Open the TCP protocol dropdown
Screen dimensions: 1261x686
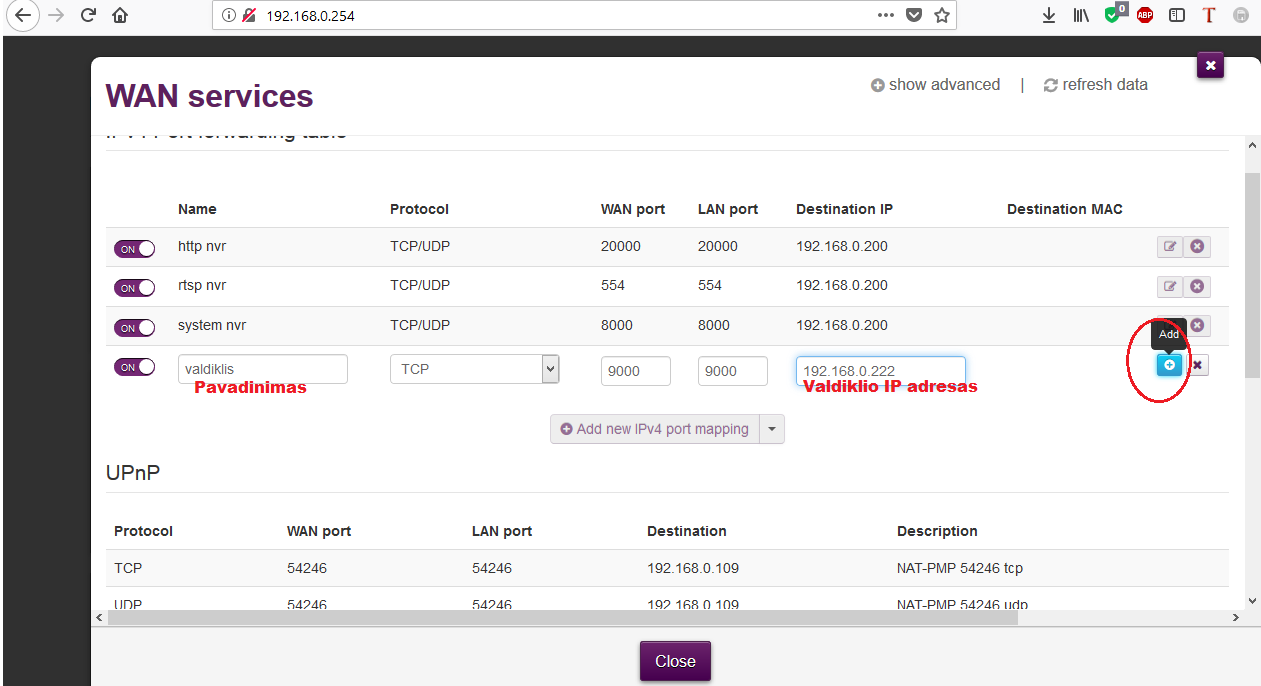474,369
